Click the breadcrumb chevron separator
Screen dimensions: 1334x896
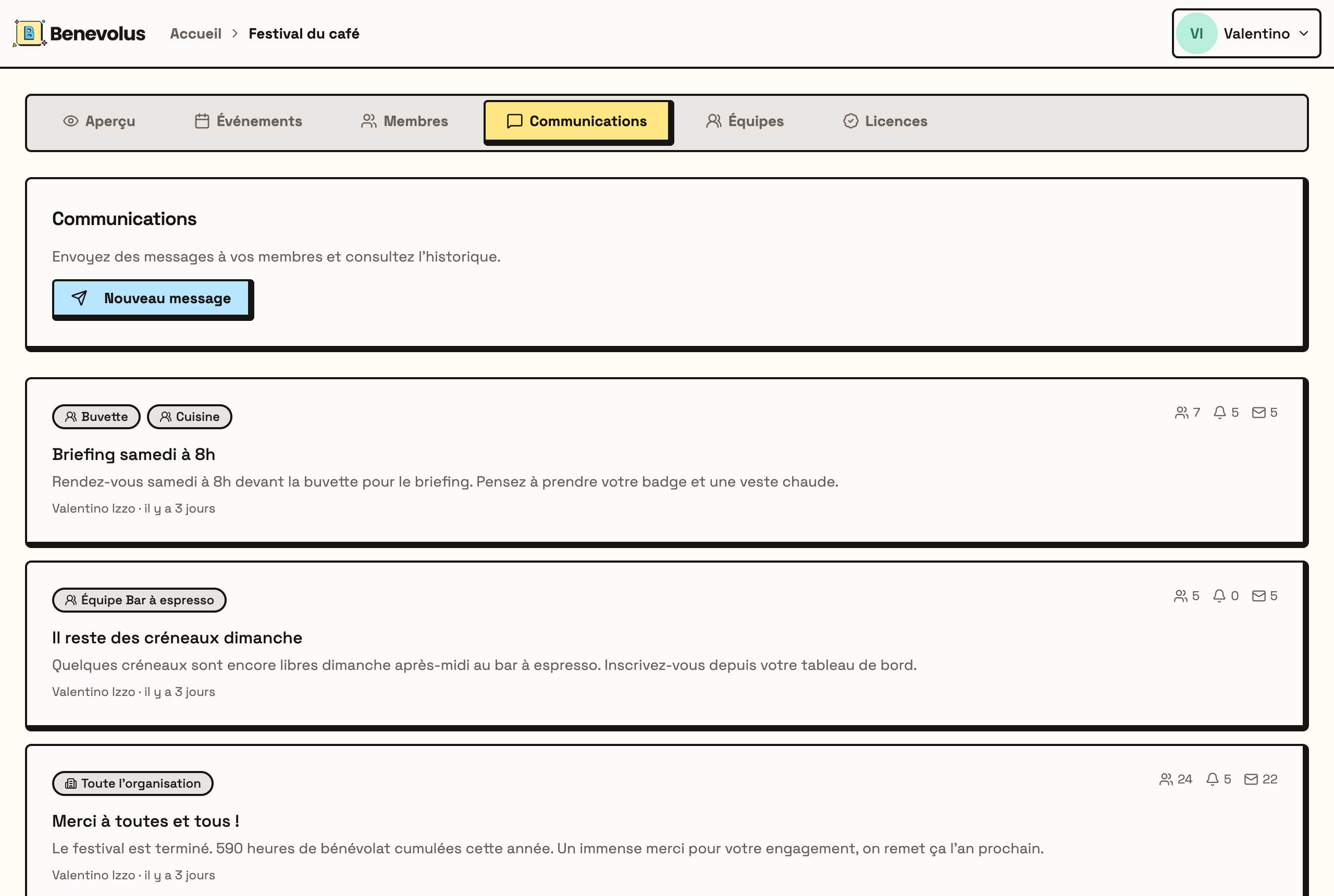click(235, 34)
